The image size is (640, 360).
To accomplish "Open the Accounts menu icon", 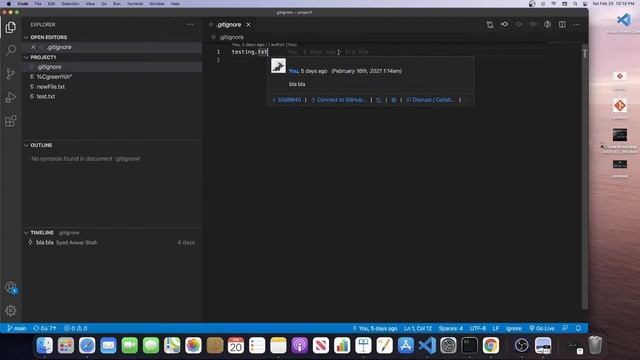I will coord(11,287).
